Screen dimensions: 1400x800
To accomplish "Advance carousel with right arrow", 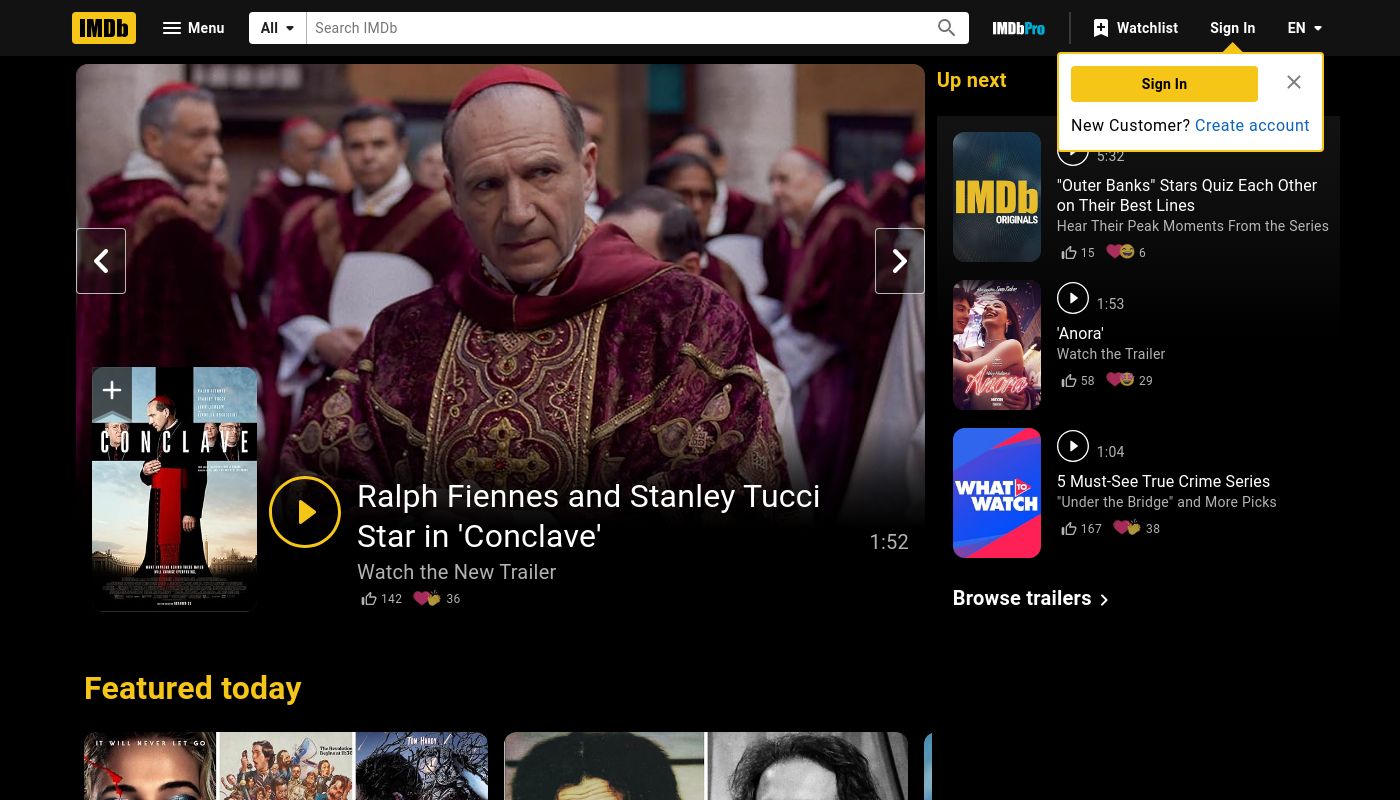I will pyautogui.click(x=900, y=261).
